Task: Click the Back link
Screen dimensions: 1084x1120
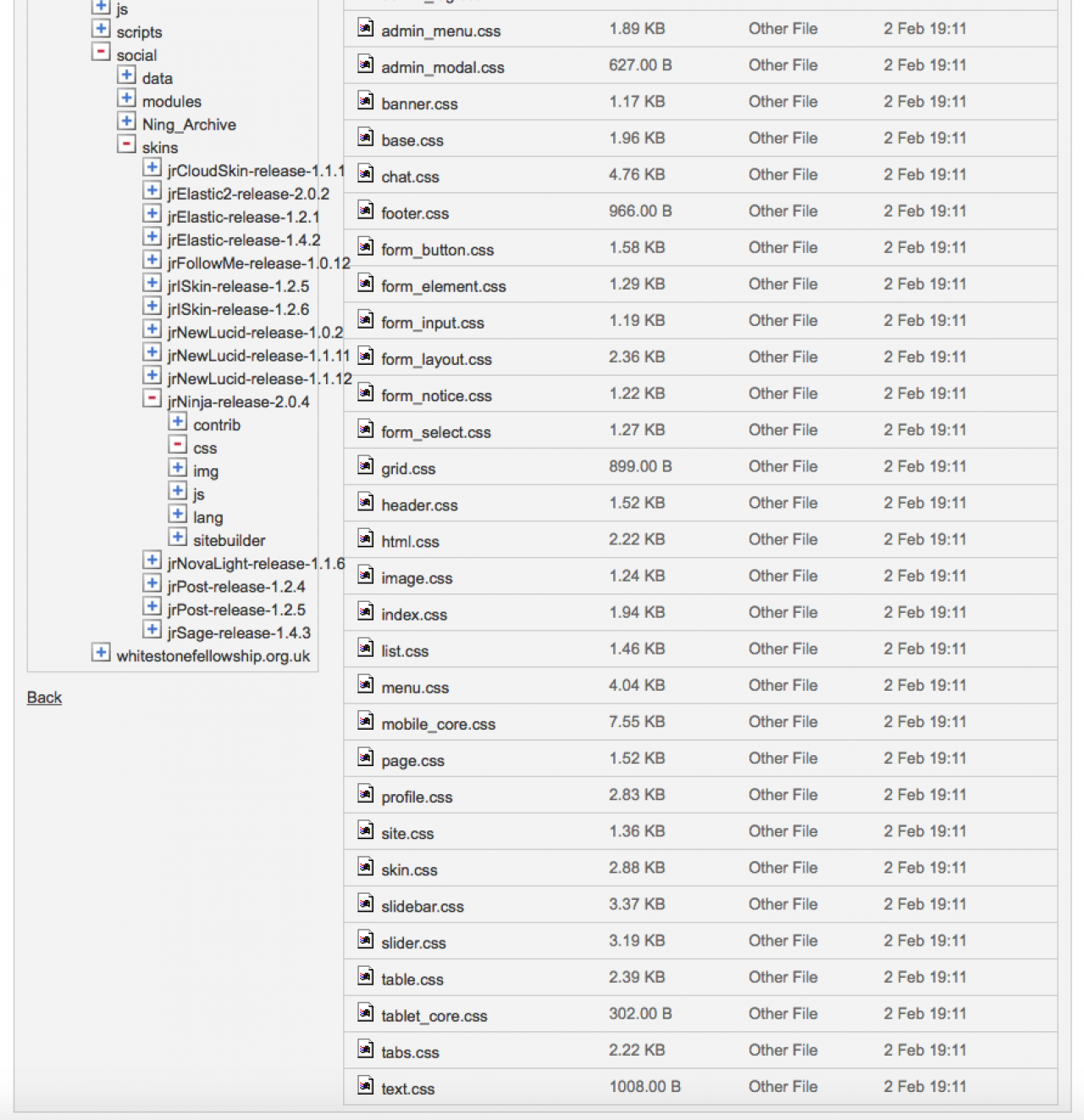Action: (44, 698)
